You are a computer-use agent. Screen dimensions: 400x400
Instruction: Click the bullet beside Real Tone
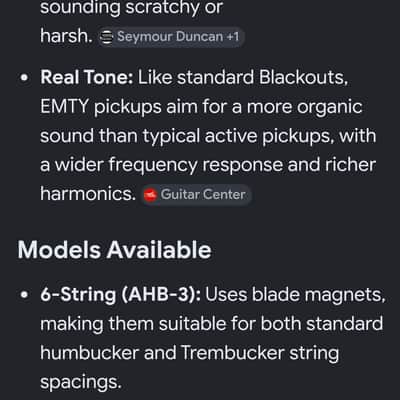pyautogui.click(x=24, y=78)
